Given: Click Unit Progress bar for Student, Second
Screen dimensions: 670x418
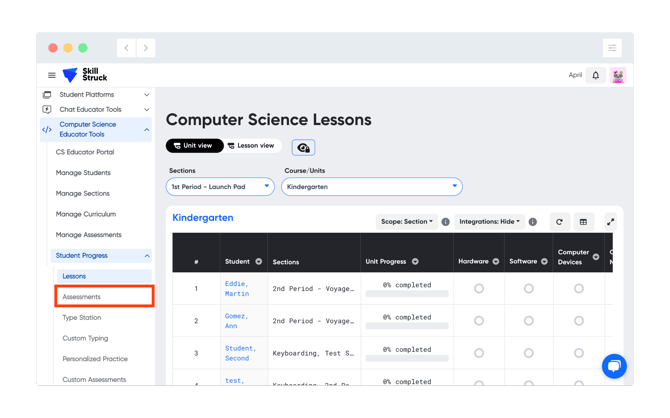Looking at the screenshot, I should 407,358.
